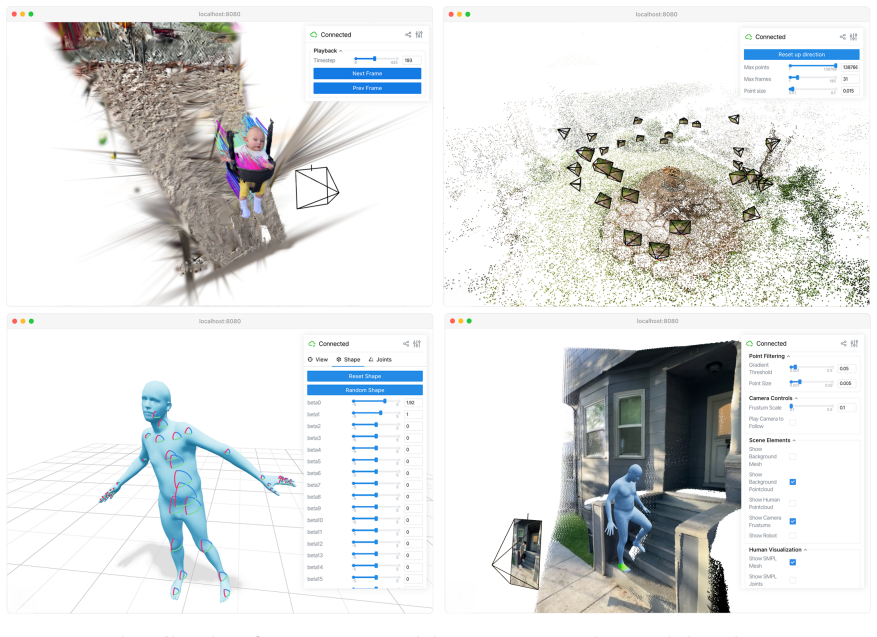The height and width of the screenshot is (637, 877).
Task: Click the beta10 value field
Action: pyautogui.click(x=413, y=520)
